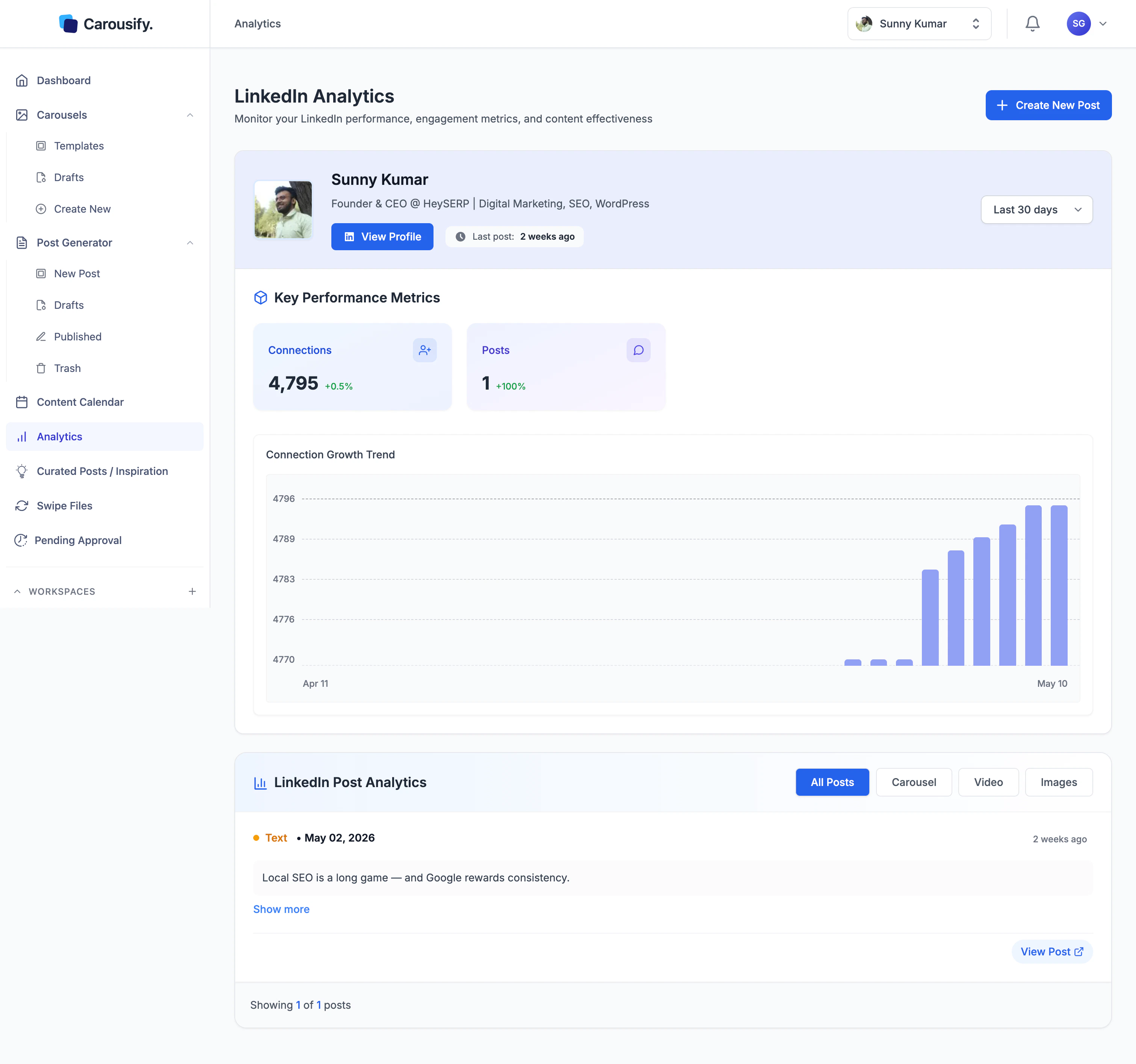Open Curated Posts / Inspiration
Image resolution: width=1136 pixels, height=1064 pixels.
pos(104,472)
